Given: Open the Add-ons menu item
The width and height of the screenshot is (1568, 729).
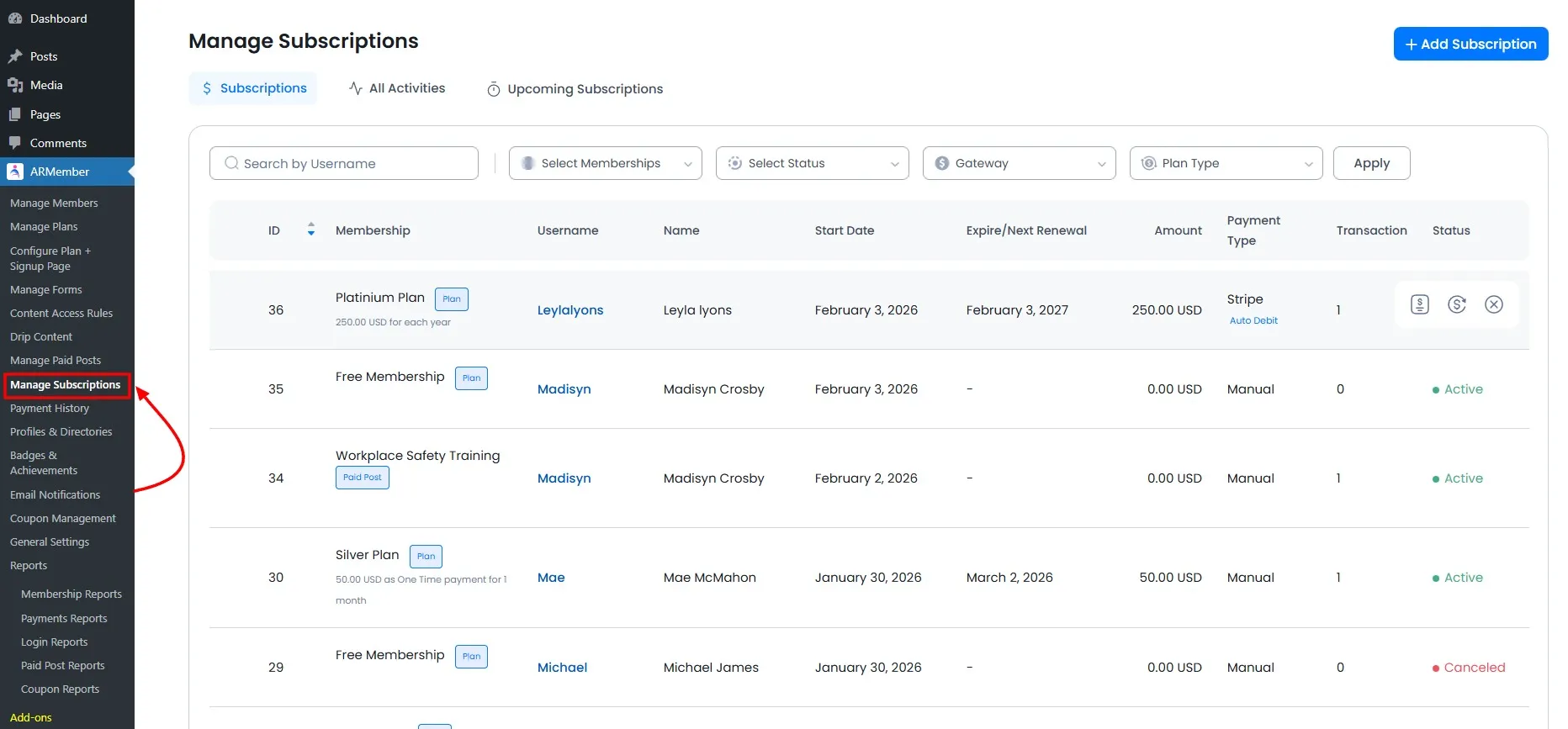Looking at the screenshot, I should 31,718.
